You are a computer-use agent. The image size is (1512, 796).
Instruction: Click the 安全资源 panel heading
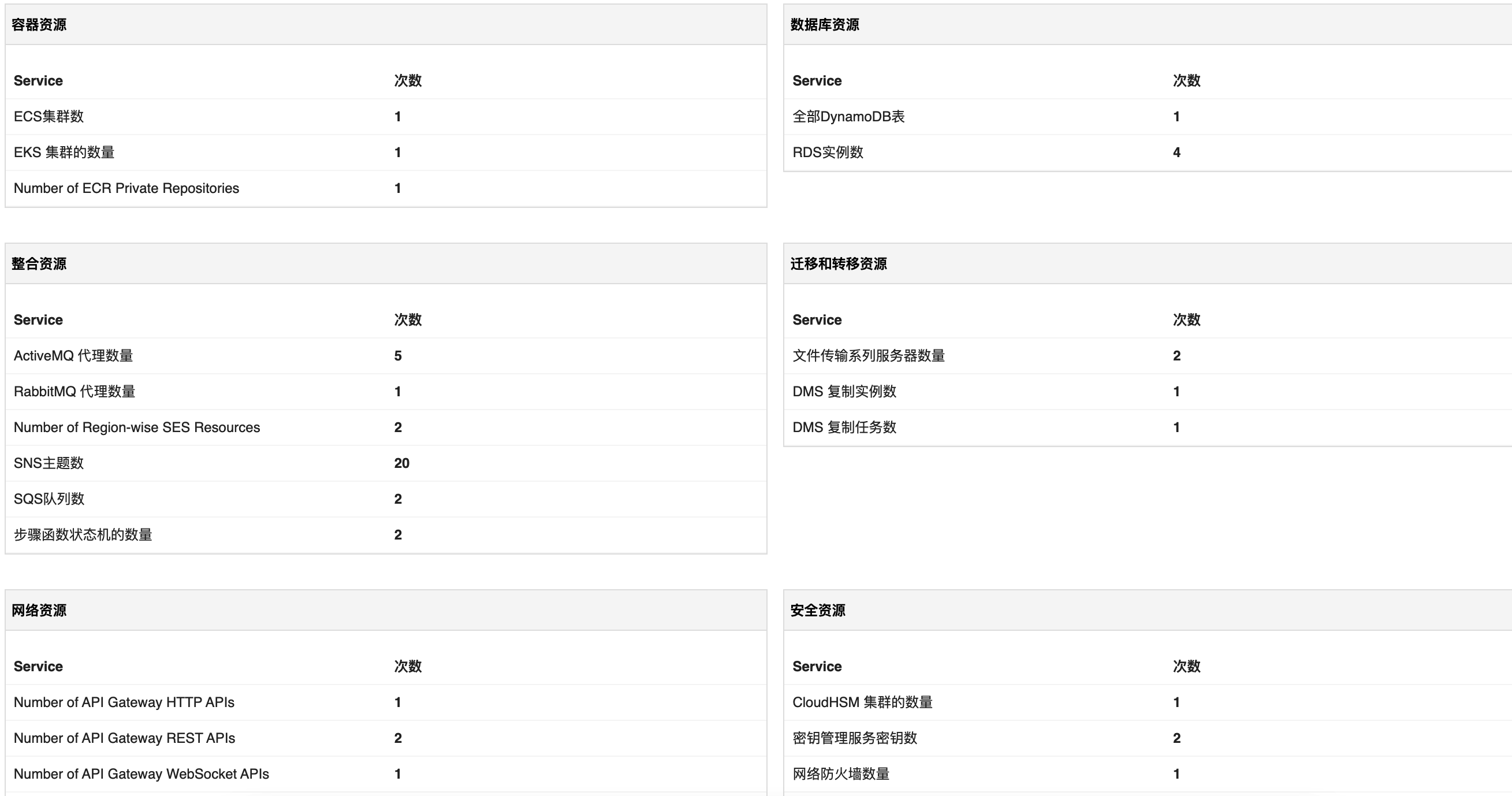click(818, 610)
